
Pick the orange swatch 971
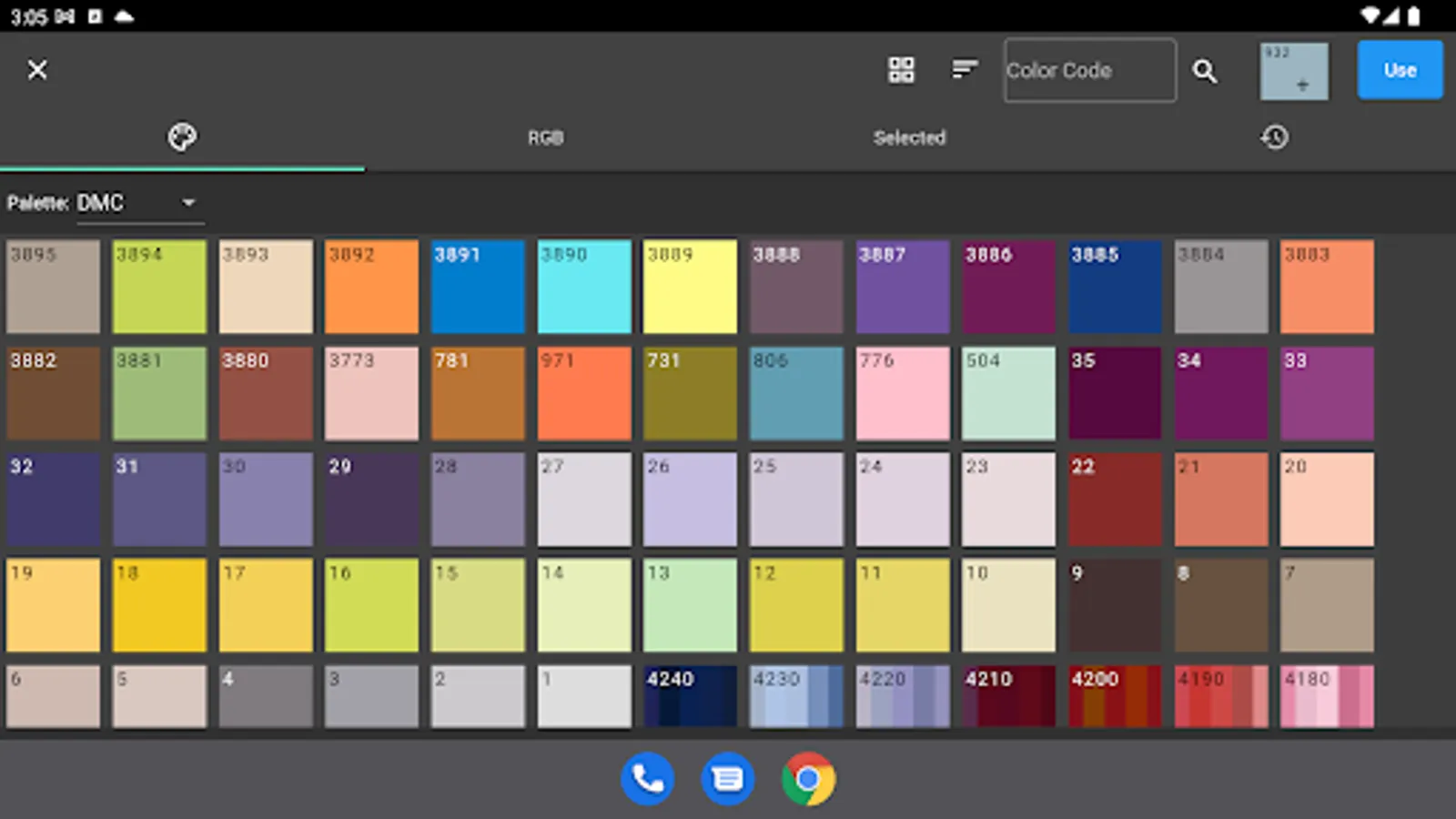click(583, 393)
